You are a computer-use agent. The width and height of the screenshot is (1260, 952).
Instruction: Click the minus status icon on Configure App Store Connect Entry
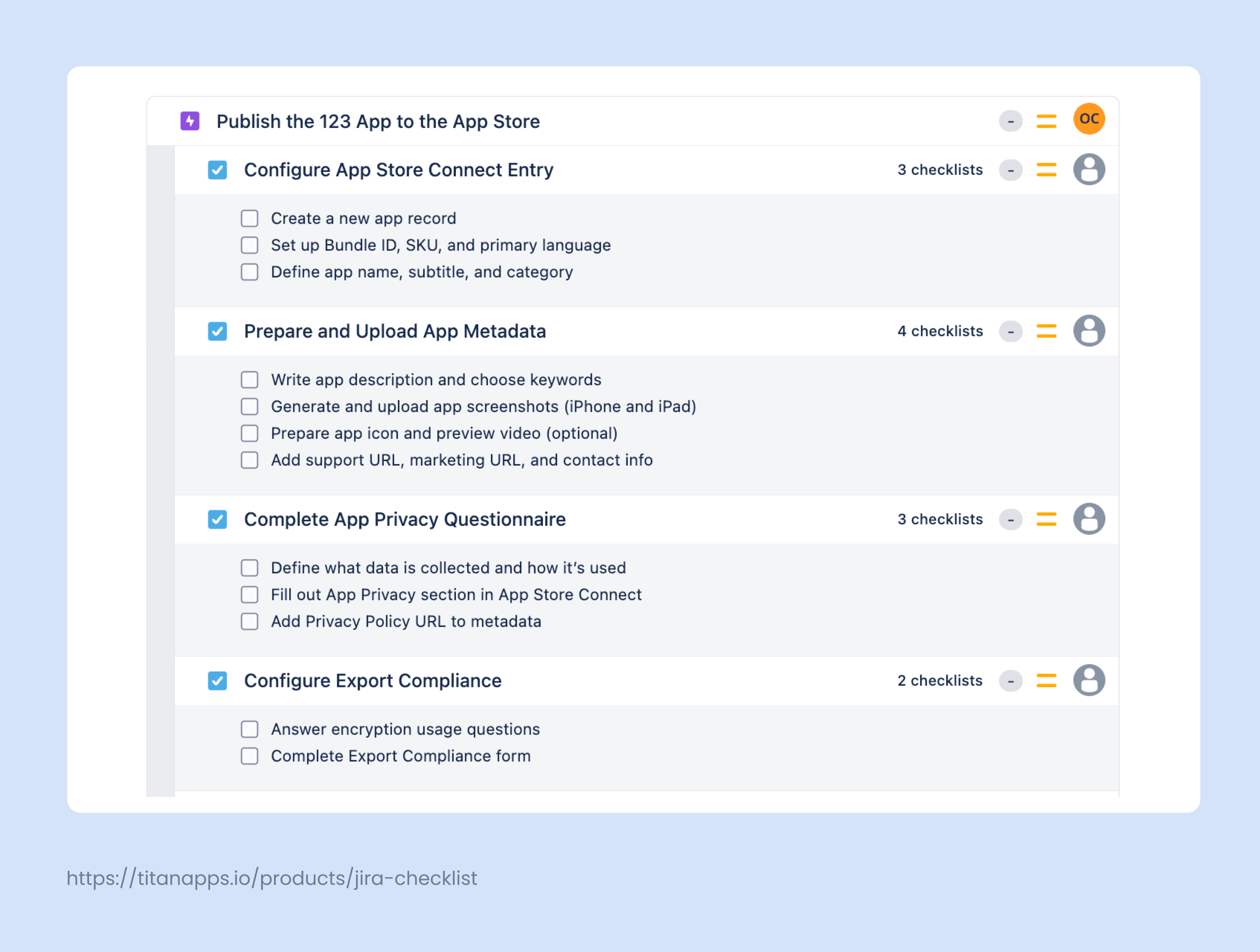pos(1010,169)
